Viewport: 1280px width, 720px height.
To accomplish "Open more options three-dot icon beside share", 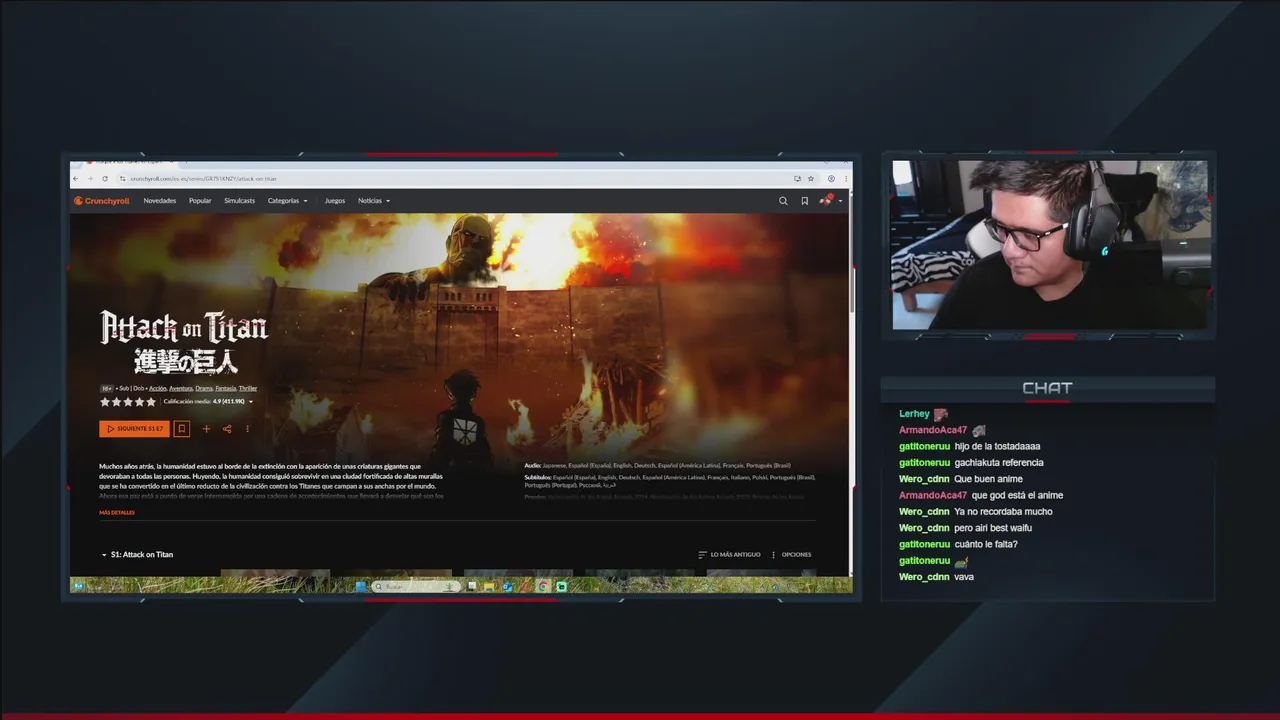I will pyautogui.click(x=247, y=429).
